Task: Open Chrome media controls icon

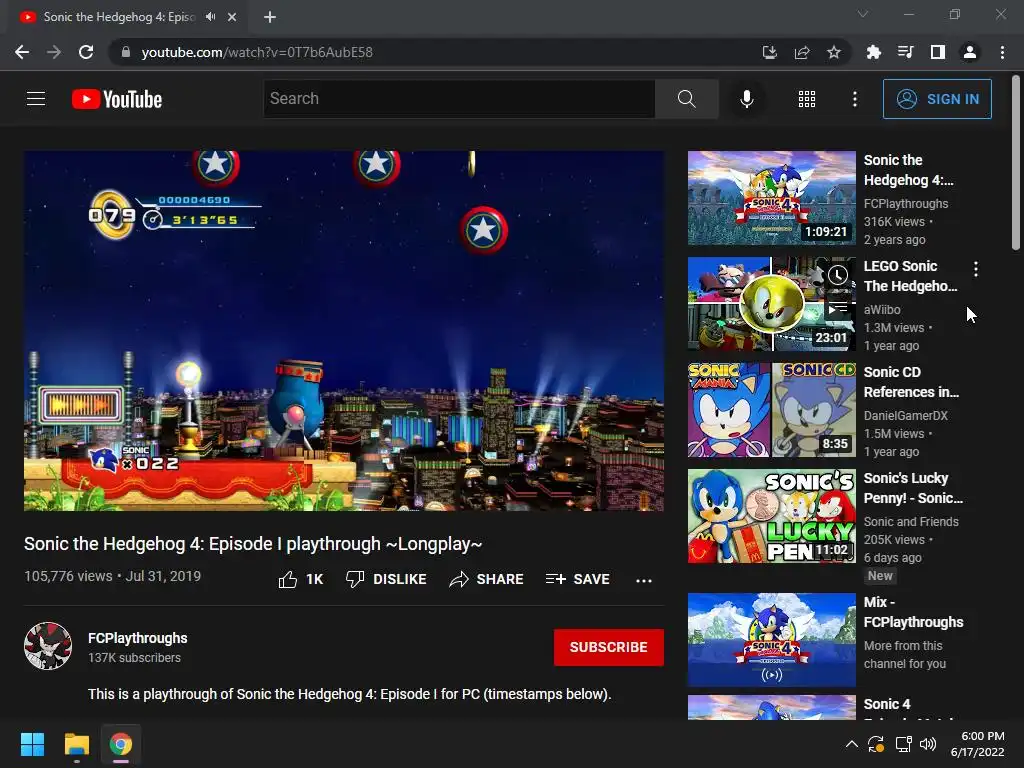Action: coord(905,52)
